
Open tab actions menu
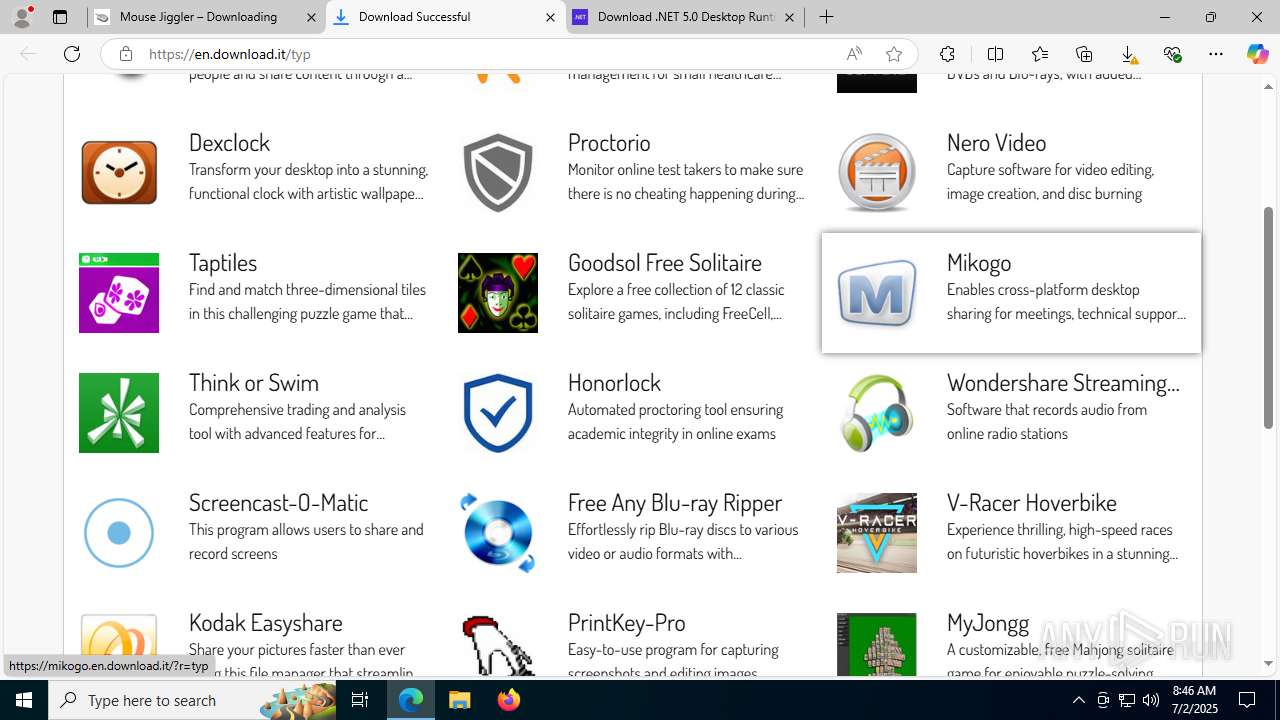click(x=60, y=17)
